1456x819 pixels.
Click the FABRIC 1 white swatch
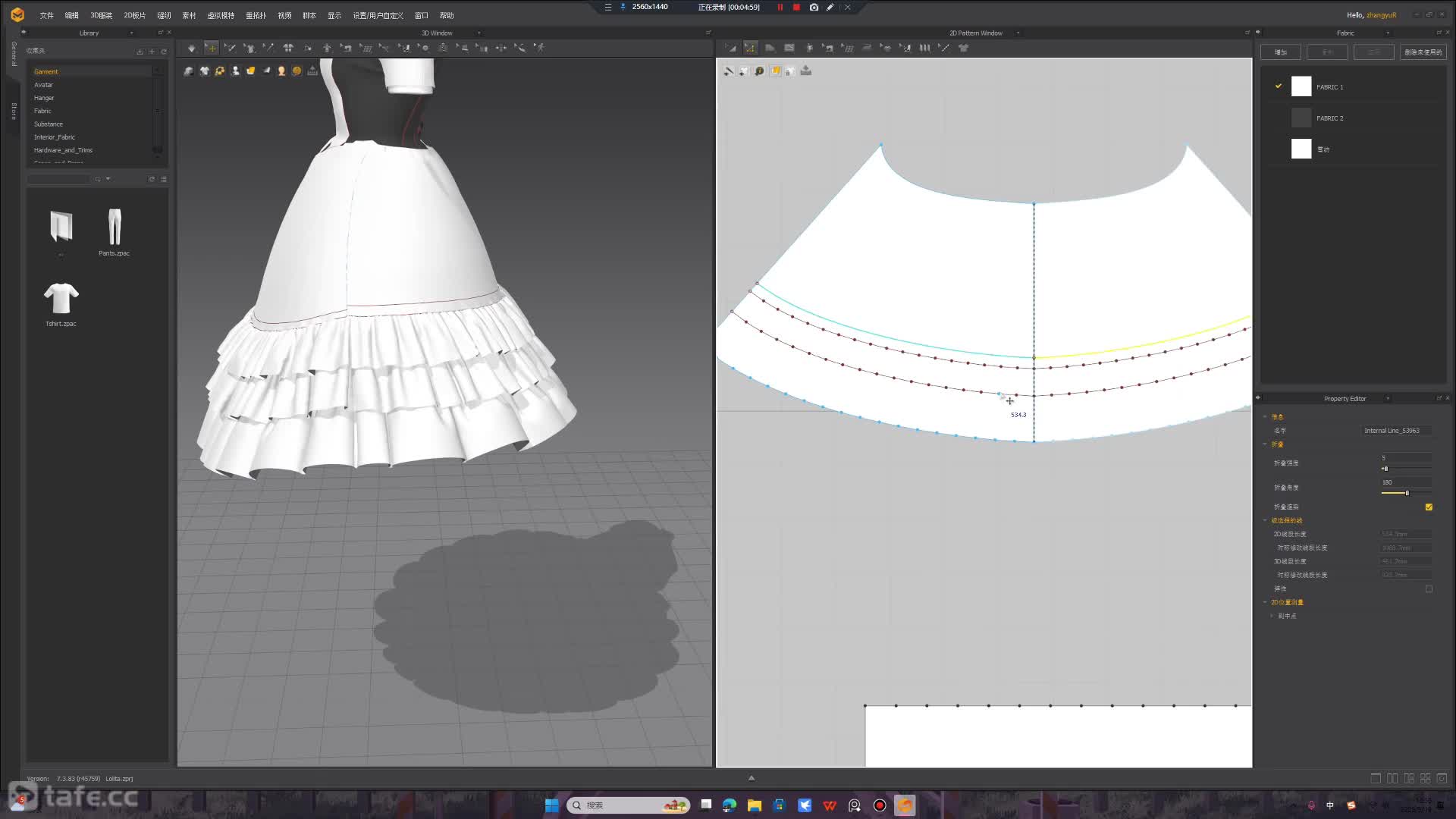click(1301, 86)
